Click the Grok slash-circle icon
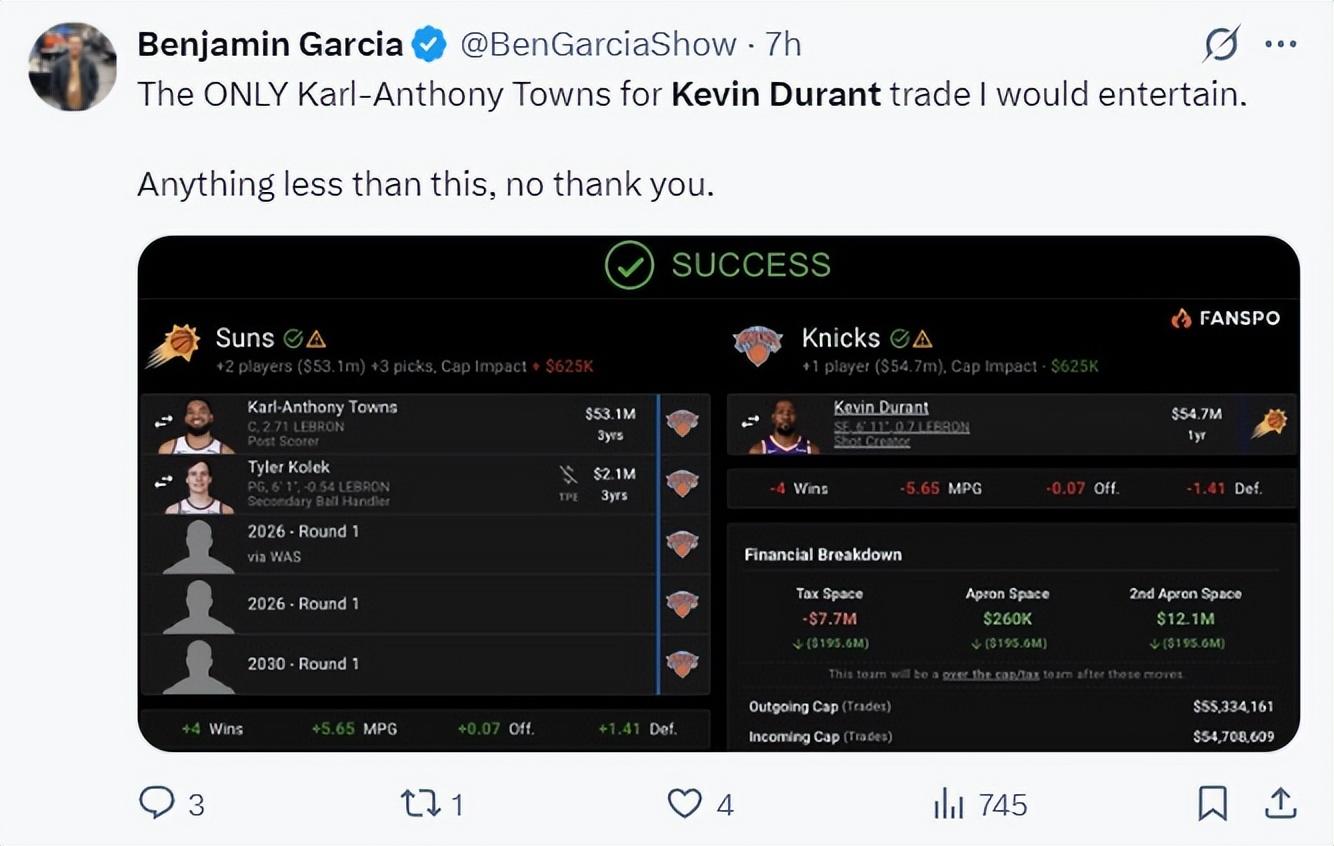Viewport: 1334px width, 846px height. coord(1221,45)
